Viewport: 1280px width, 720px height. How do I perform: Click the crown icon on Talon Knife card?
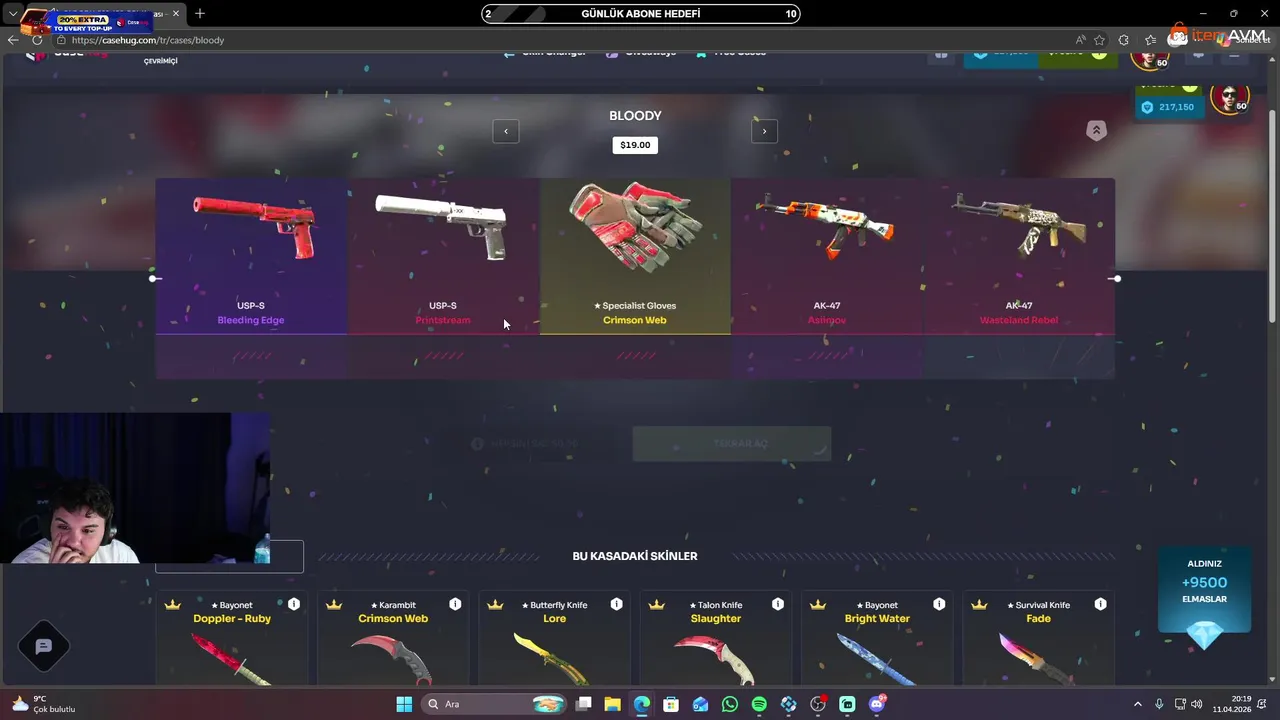(x=656, y=605)
